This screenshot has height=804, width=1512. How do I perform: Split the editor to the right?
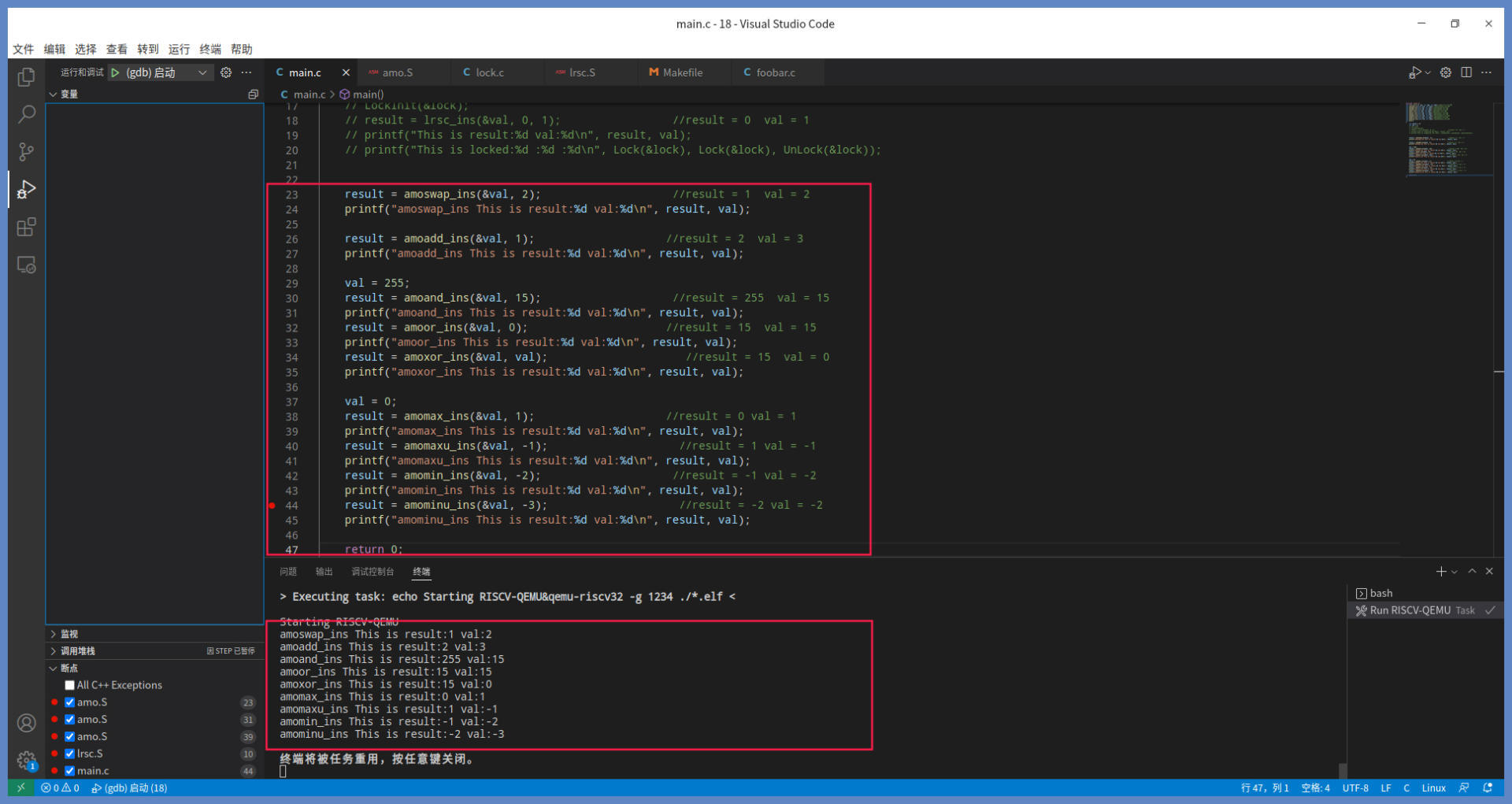(x=1466, y=72)
